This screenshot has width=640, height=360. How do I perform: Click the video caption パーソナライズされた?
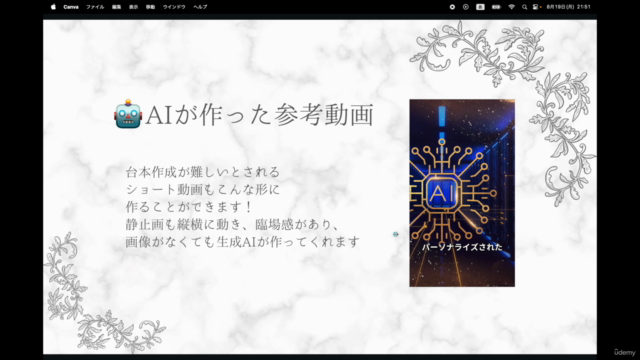[x=462, y=247]
